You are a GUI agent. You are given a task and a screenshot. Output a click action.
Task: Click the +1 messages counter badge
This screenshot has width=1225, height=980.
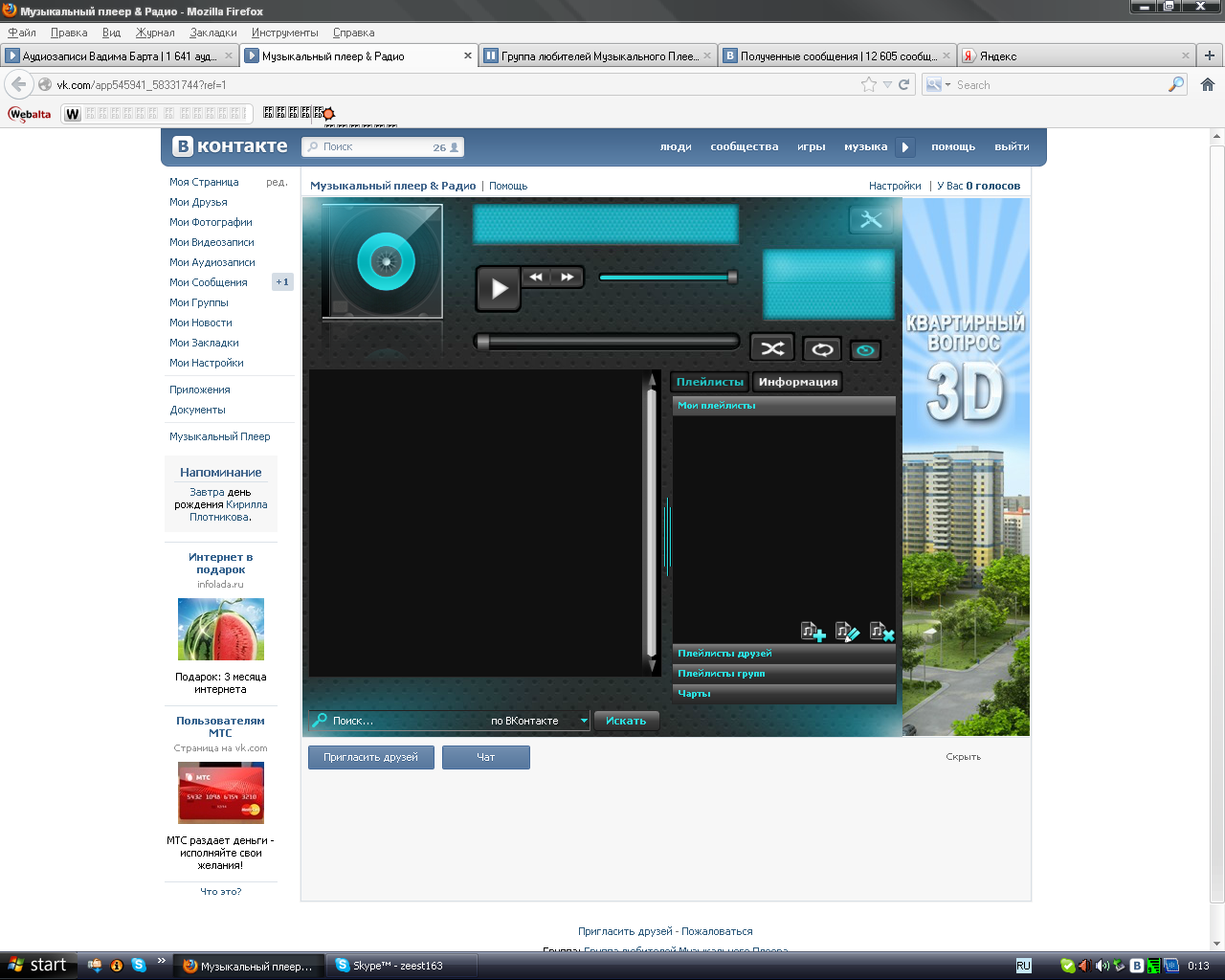click(282, 282)
